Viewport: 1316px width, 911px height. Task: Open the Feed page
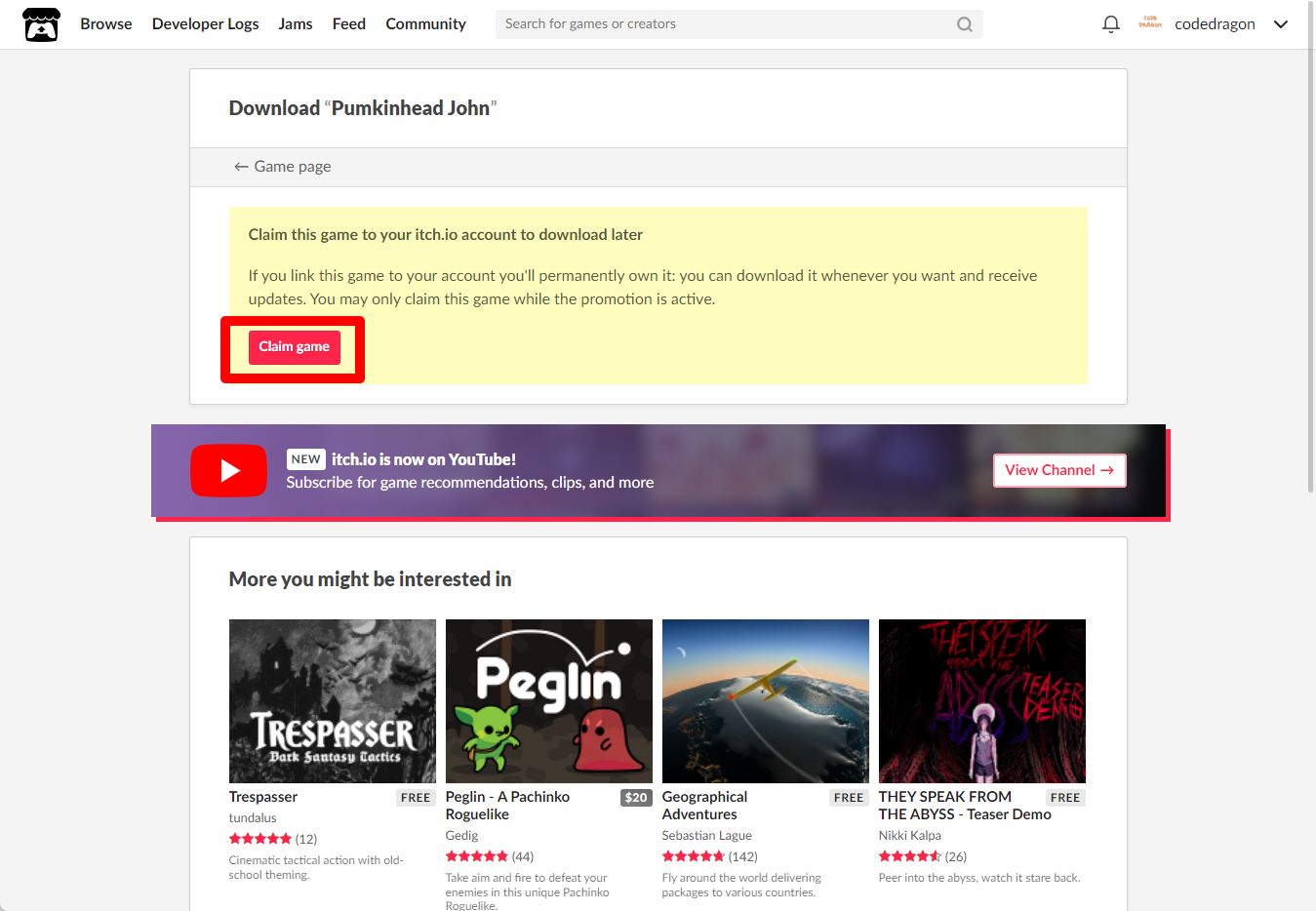(348, 24)
